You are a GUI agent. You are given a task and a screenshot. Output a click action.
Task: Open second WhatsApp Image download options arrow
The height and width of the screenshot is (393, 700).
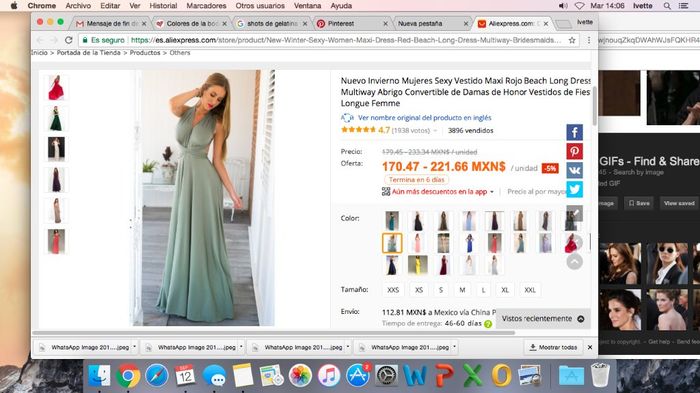tap(241, 347)
